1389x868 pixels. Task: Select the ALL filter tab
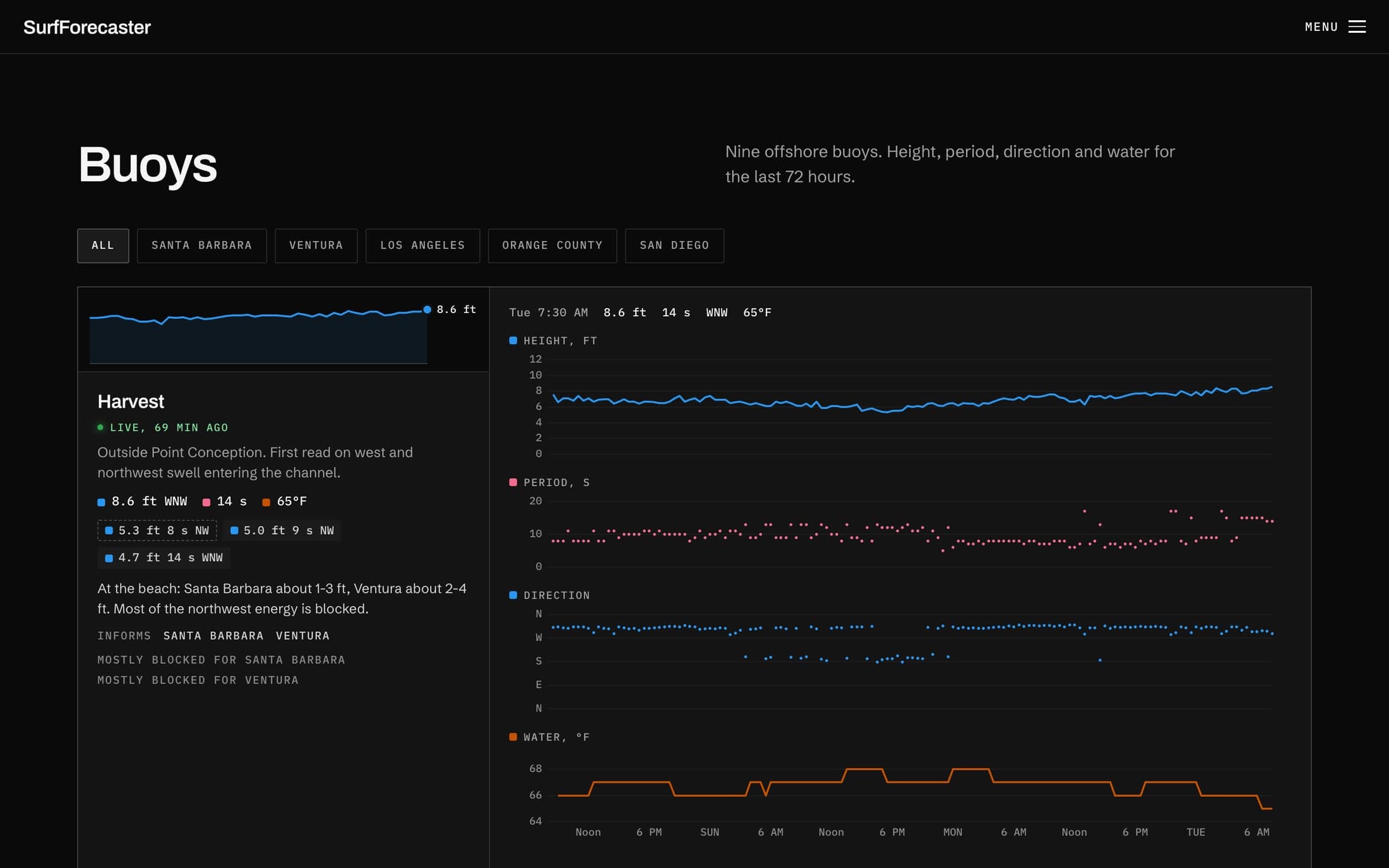(103, 246)
